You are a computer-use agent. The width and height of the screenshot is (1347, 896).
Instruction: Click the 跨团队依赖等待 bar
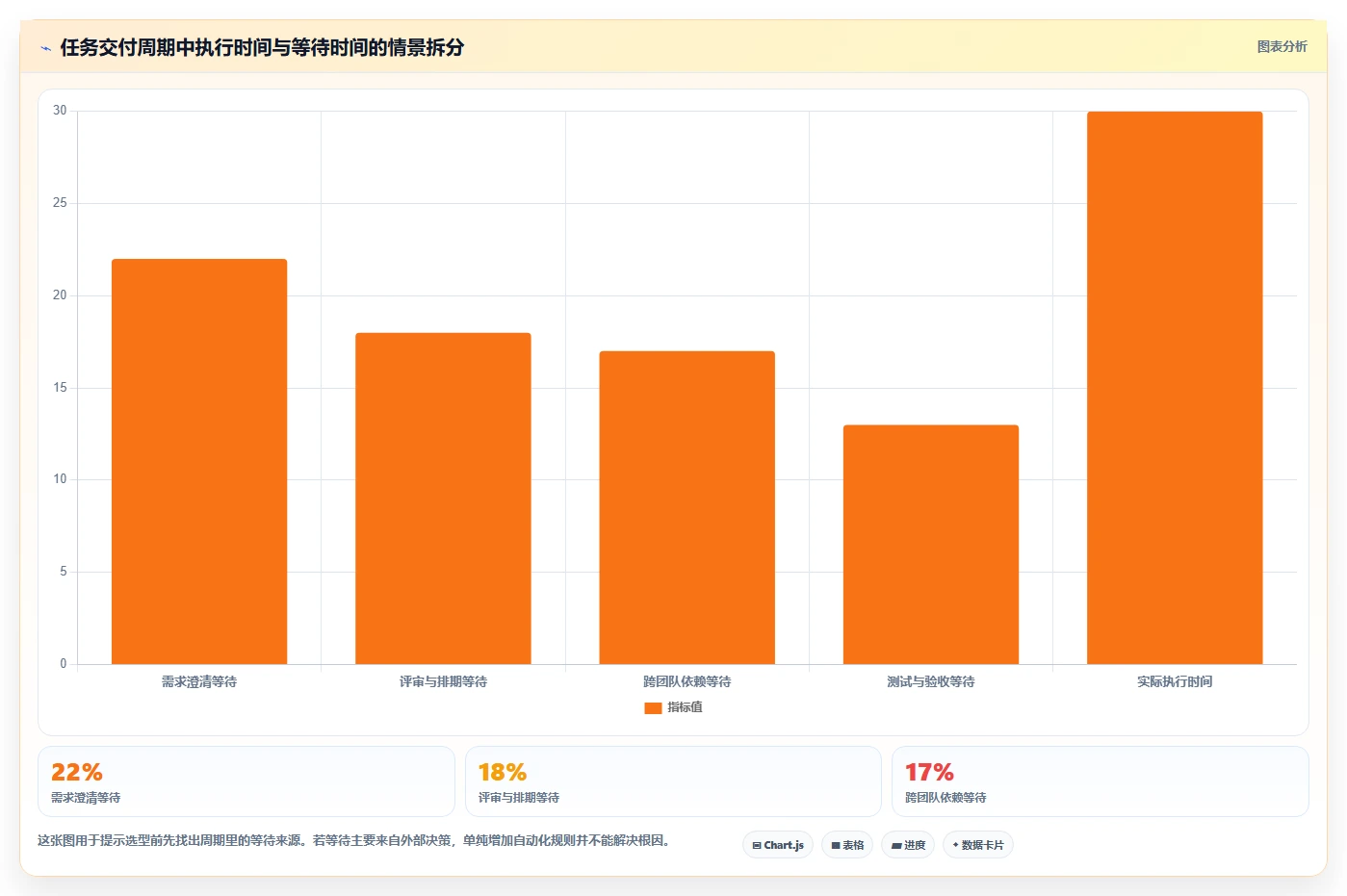pos(687,507)
